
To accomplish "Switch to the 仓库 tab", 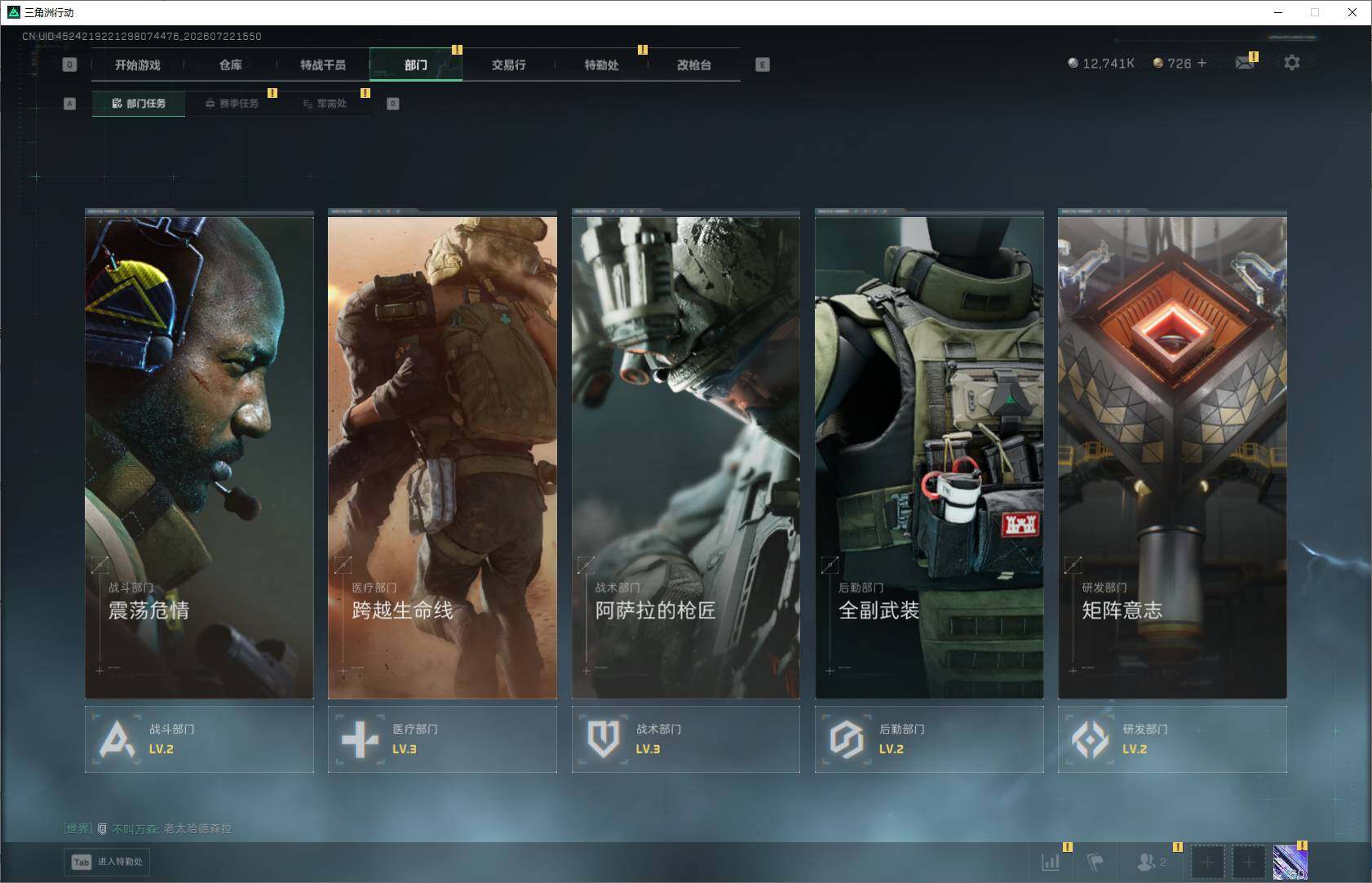I will tap(231, 64).
